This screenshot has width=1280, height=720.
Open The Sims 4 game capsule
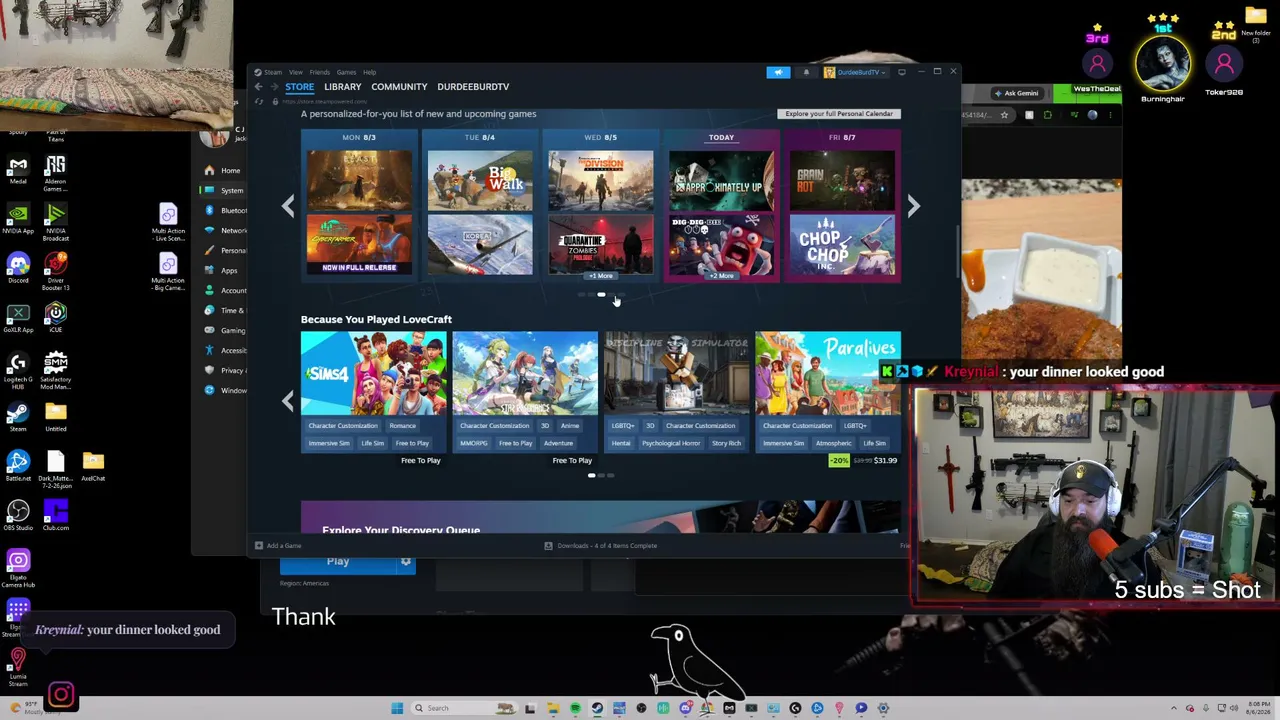coord(374,374)
